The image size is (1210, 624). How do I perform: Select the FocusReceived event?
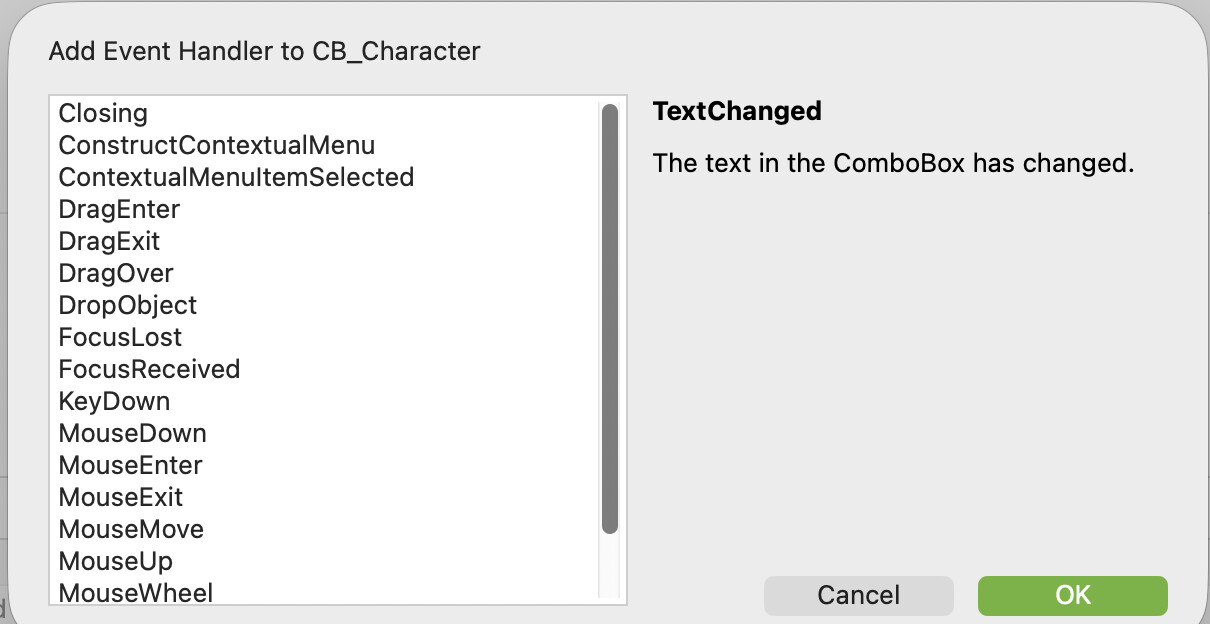149,369
